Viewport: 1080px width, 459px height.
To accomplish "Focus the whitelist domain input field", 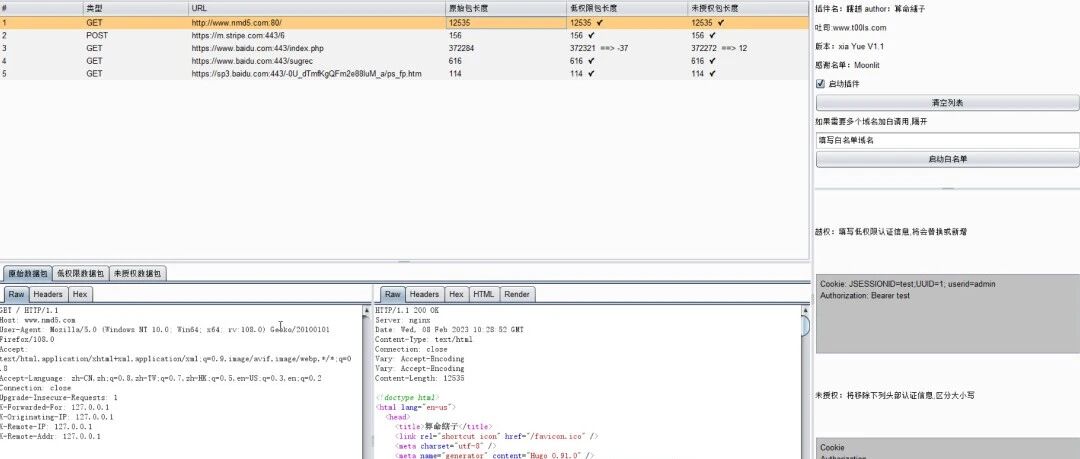I will click(947, 141).
